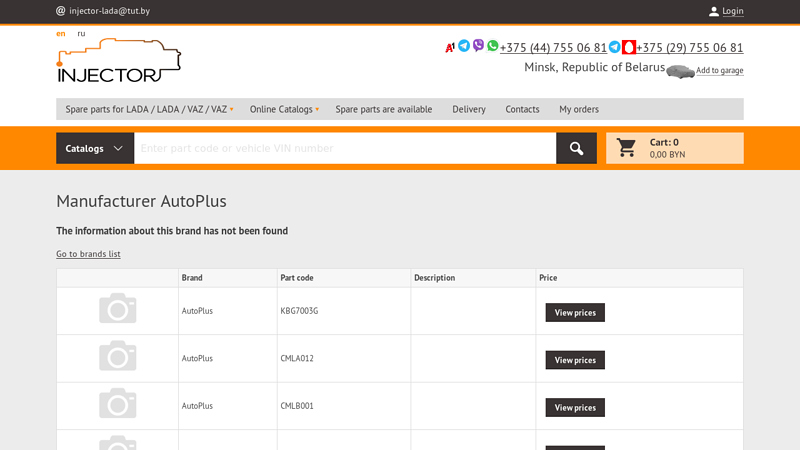Switch language to Russian (ru)

point(81,34)
